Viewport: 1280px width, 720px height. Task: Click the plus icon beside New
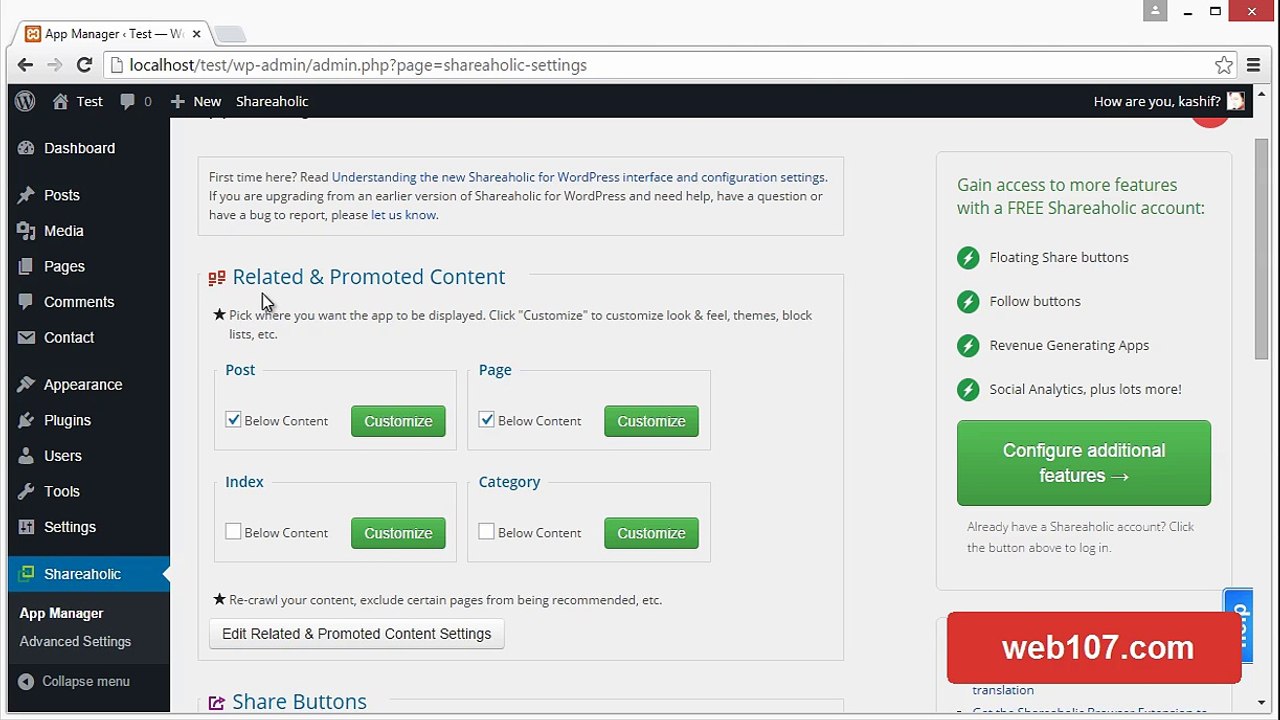[x=178, y=101]
